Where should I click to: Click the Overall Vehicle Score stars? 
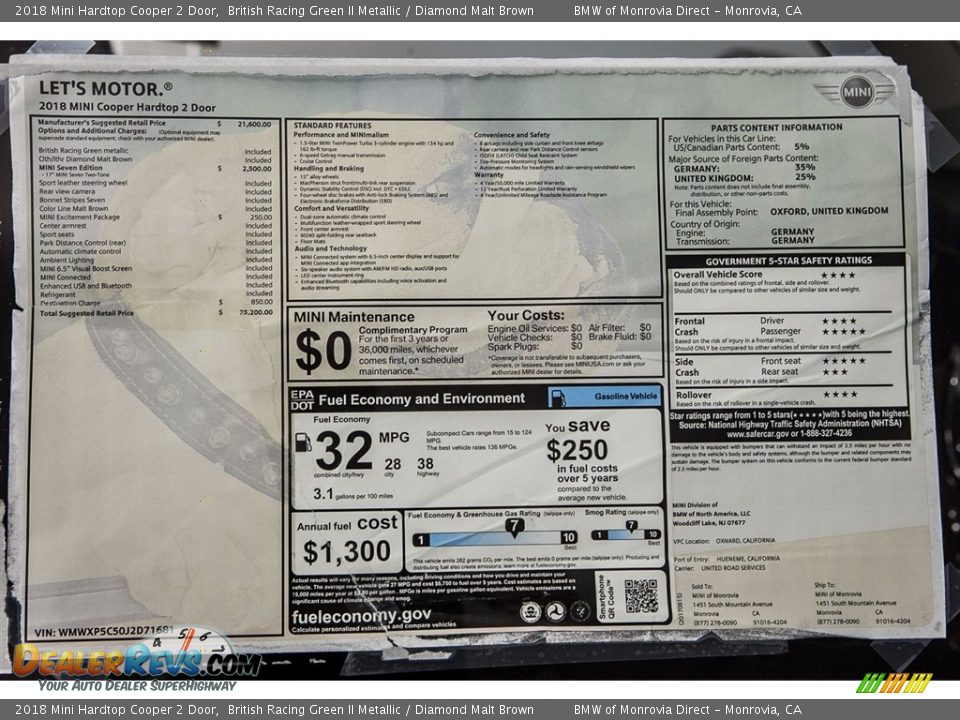[838, 275]
